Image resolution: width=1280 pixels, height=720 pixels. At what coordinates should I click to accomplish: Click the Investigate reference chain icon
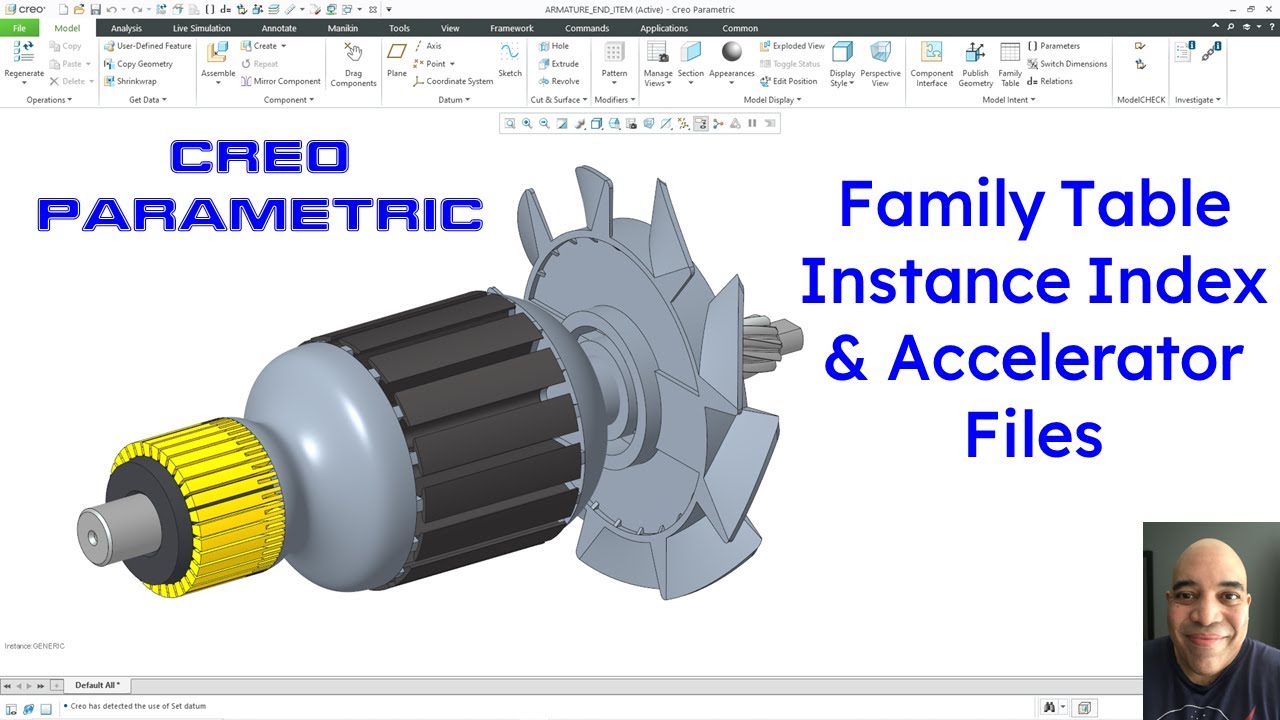pyautogui.click(x=1211, y=52)
